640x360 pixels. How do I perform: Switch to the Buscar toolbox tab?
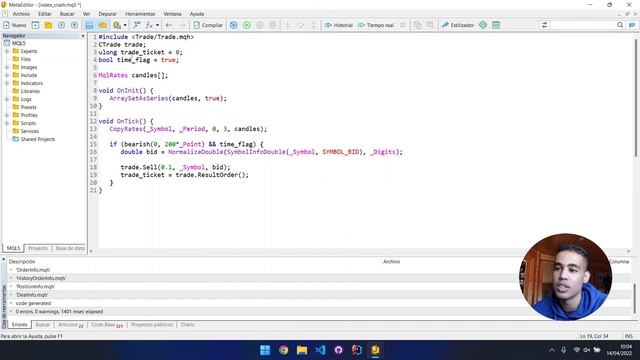tap(42, 325)
